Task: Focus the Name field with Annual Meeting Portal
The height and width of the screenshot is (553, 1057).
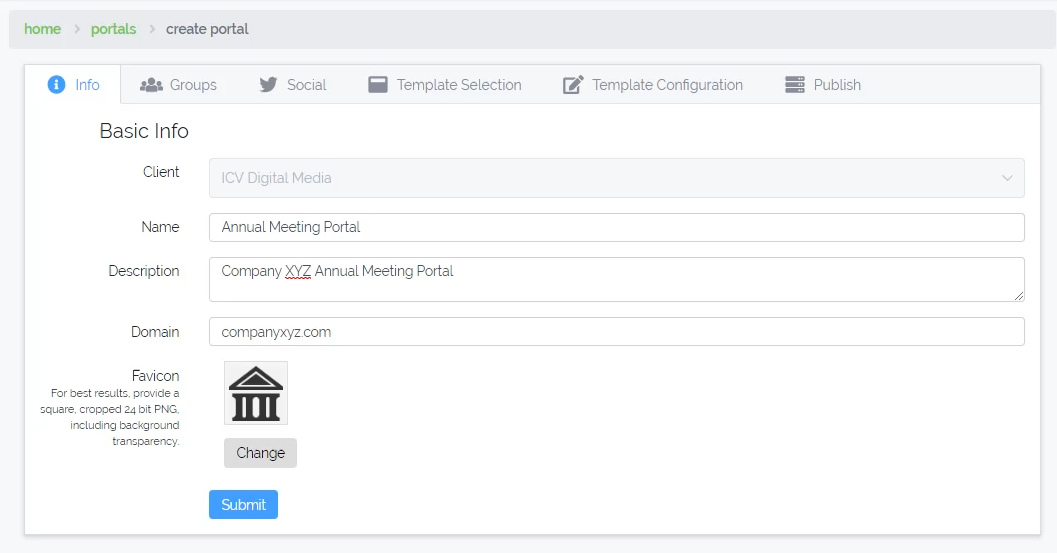Action: coord(616,227)
